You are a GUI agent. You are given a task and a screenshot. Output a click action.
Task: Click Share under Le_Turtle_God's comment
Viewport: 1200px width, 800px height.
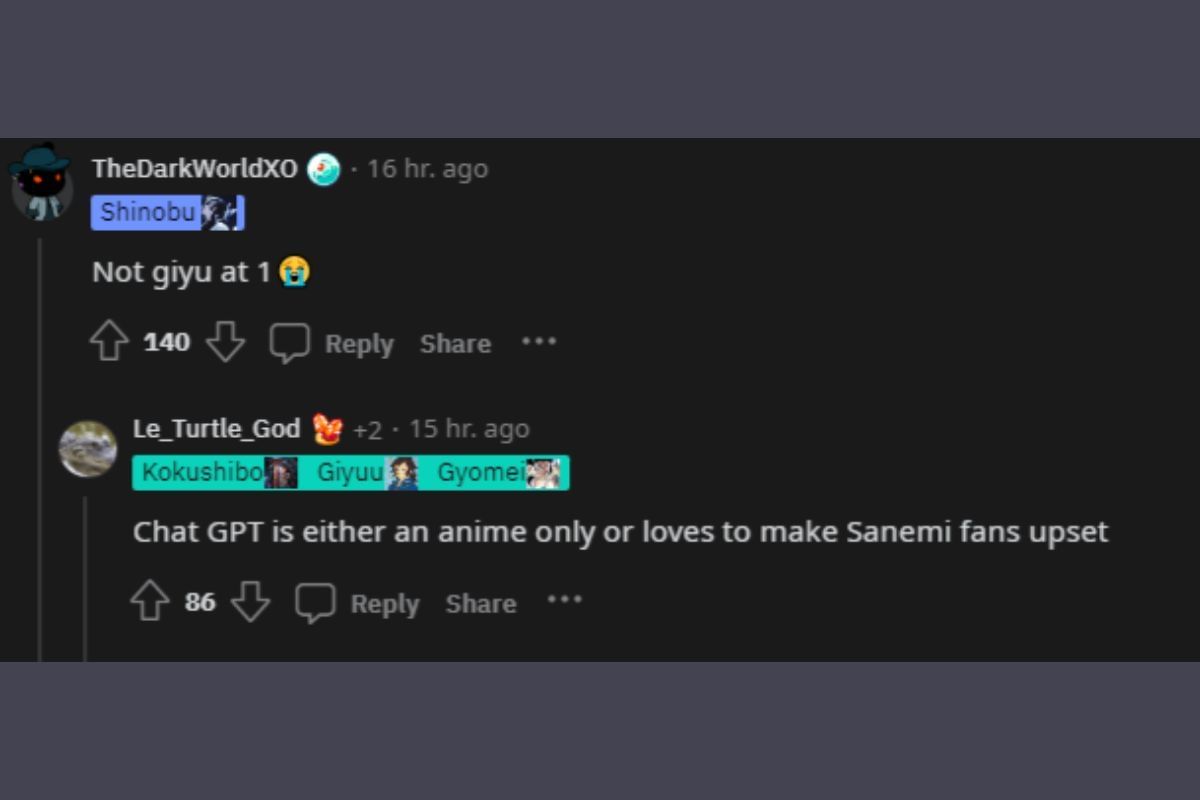(481, 602)
